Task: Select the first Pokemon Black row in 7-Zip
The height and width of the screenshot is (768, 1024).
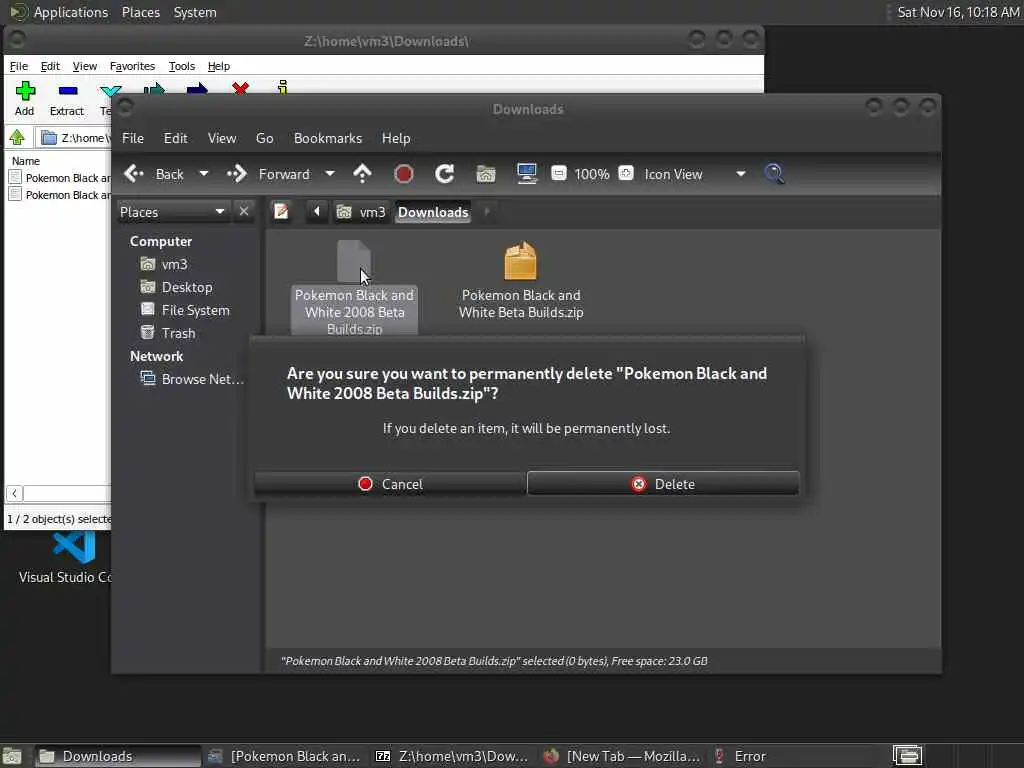Action: tap(60, 178)
